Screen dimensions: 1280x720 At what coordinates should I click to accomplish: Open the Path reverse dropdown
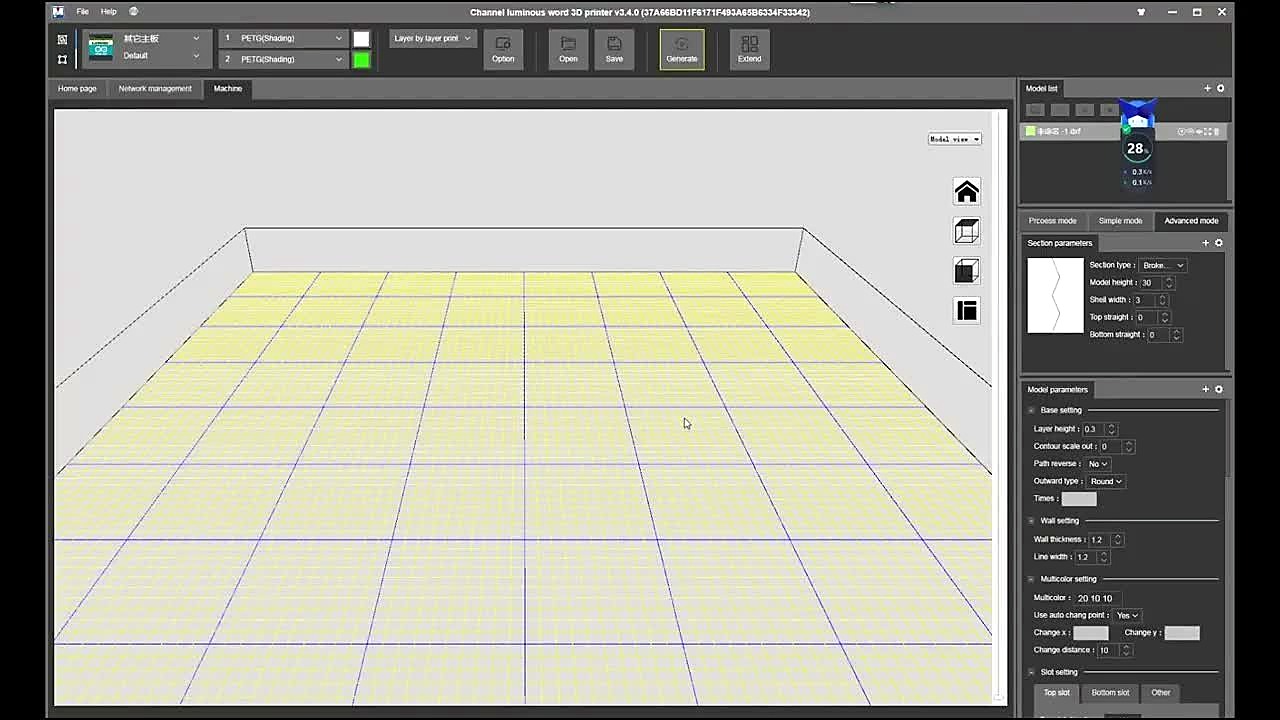[1098, 464]
